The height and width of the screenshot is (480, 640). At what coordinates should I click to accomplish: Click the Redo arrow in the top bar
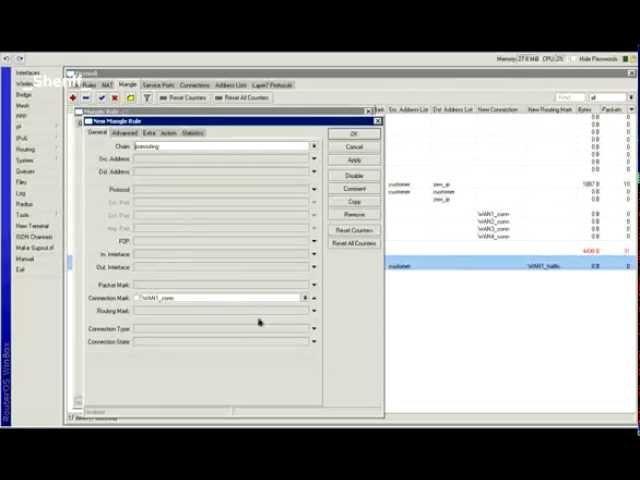point(20,59)
